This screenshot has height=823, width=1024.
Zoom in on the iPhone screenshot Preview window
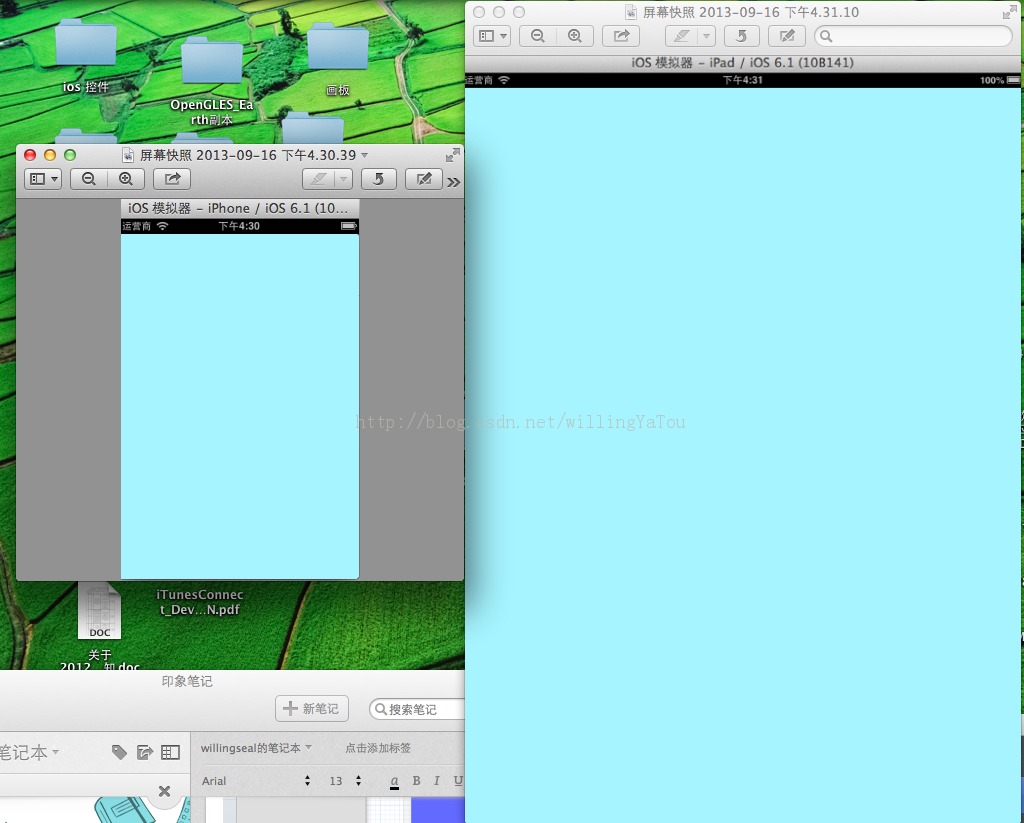pyautogui.click(x=126, y=179)
